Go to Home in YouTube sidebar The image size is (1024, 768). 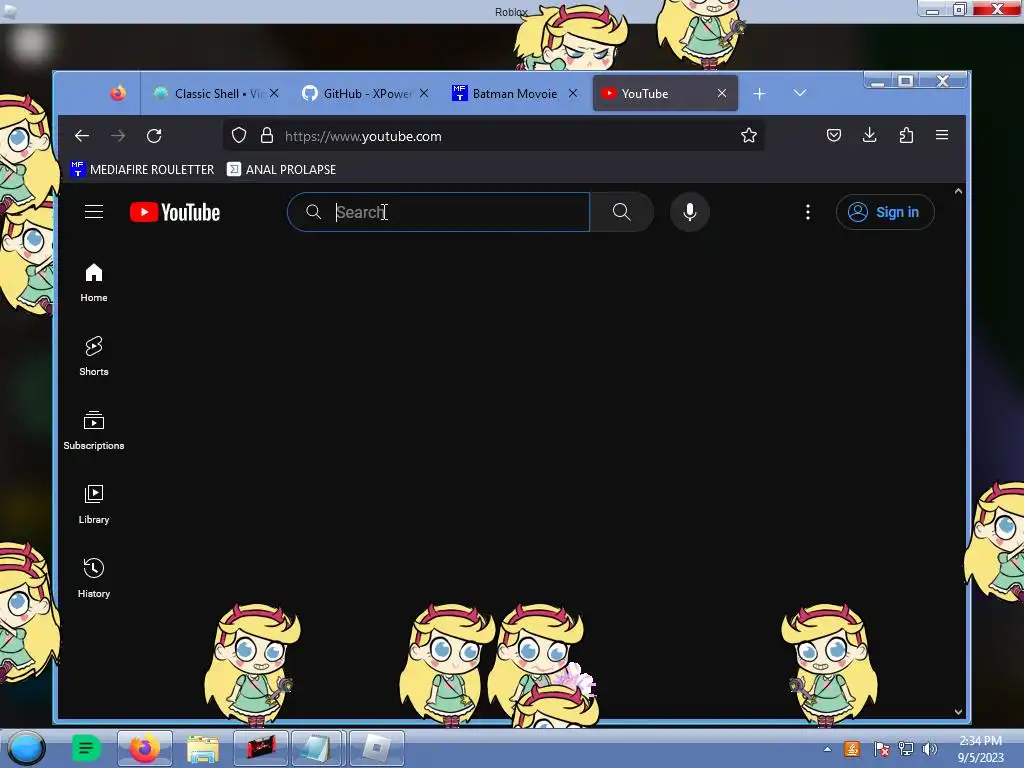[94, 282]
